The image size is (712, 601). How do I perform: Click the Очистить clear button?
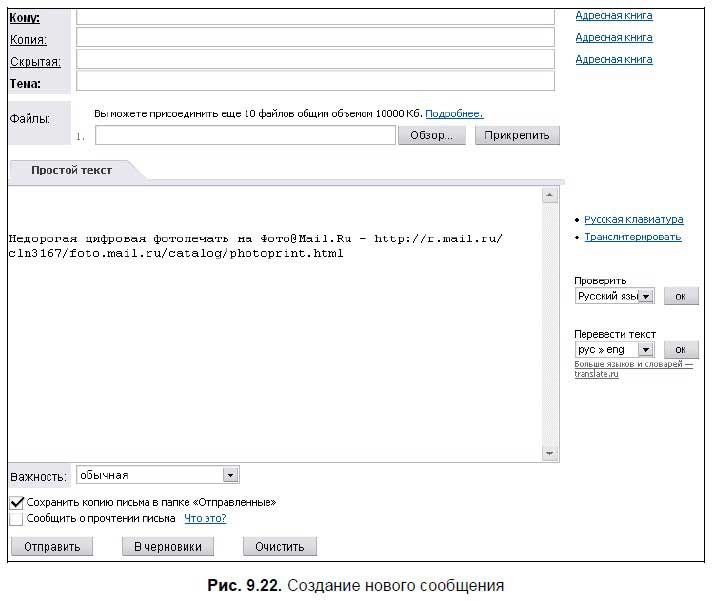click(280, 547)
